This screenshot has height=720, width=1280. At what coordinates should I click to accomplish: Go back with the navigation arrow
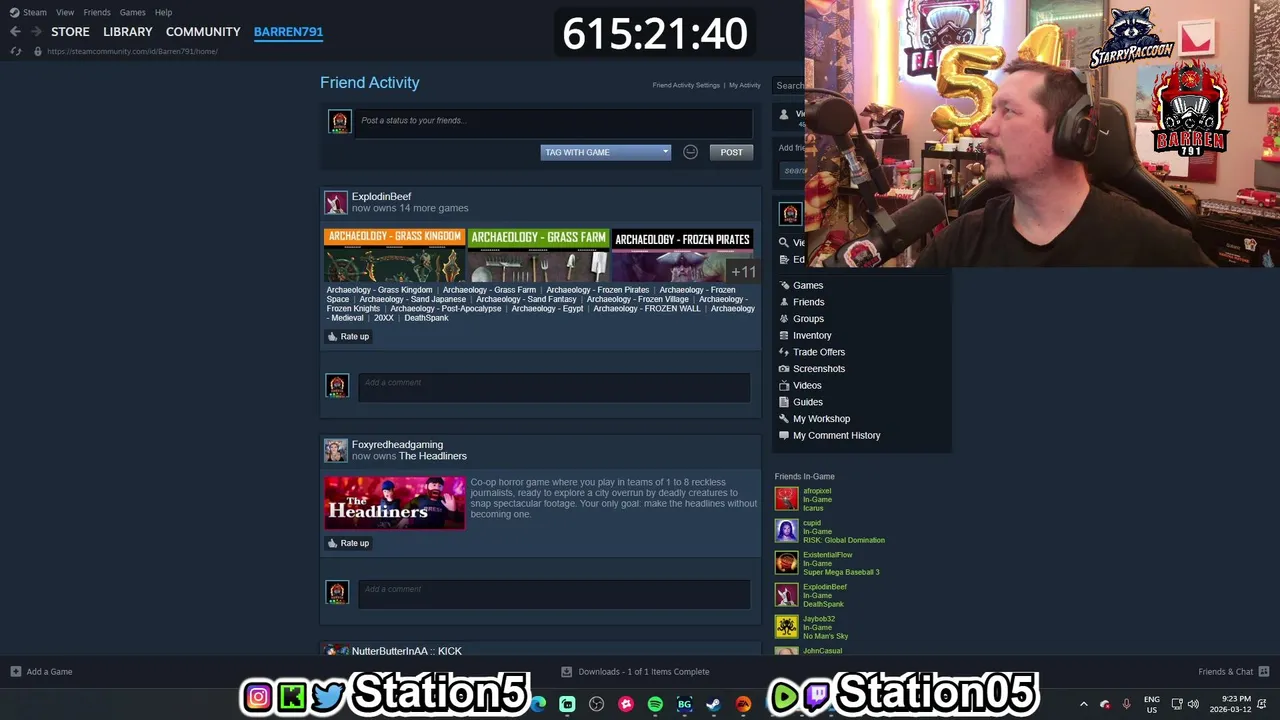click(15, 32)
